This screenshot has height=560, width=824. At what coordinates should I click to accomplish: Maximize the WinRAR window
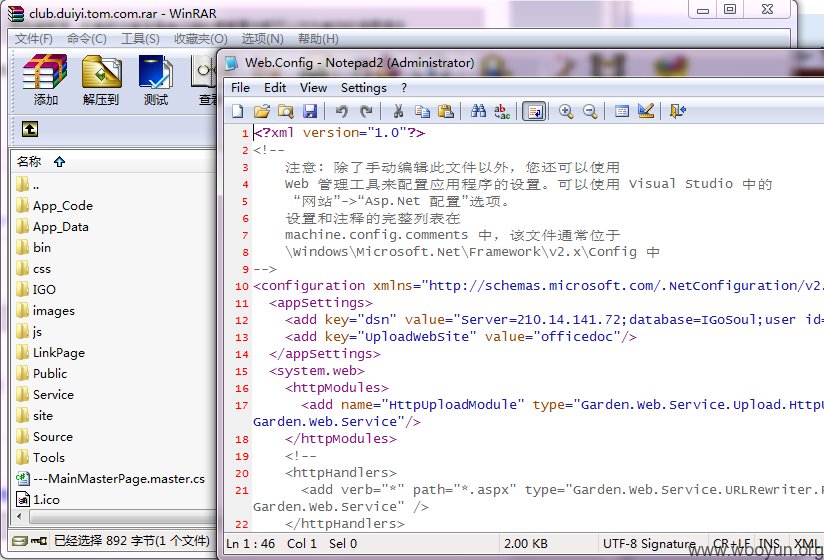[730, 9]
